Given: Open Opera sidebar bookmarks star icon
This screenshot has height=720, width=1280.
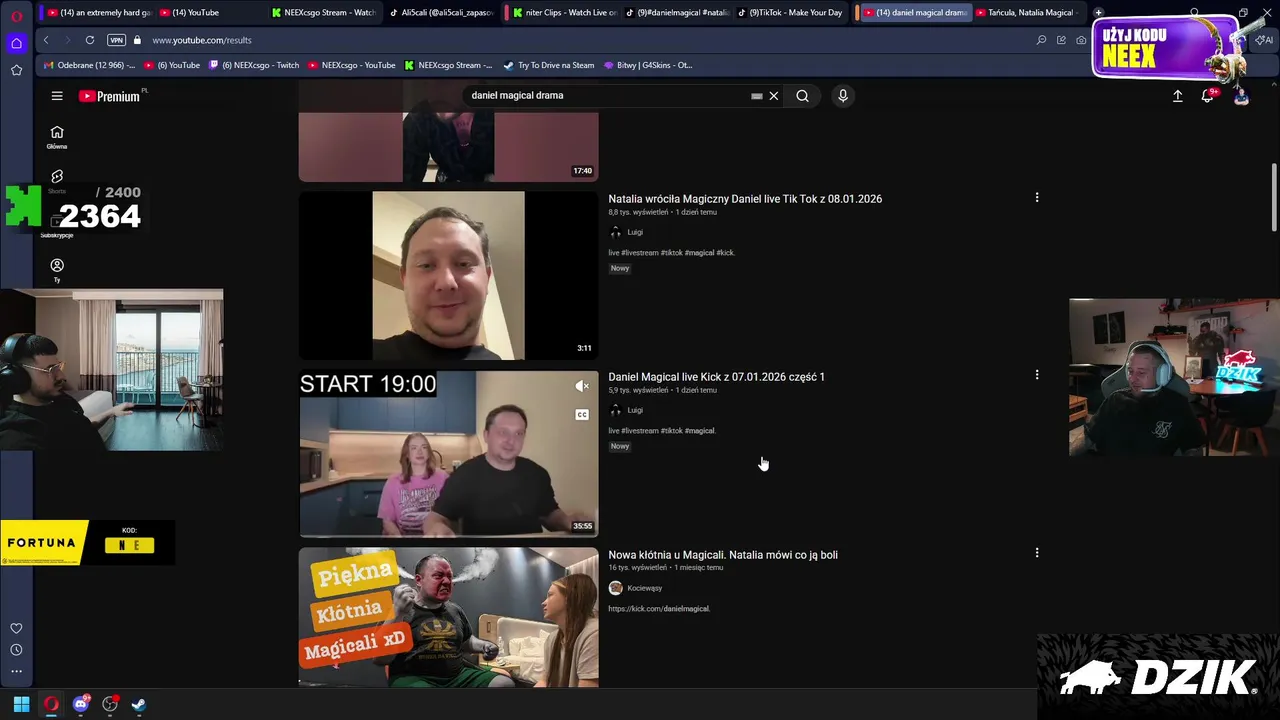Looking at the screenshot, I should (x=16, y=70).
